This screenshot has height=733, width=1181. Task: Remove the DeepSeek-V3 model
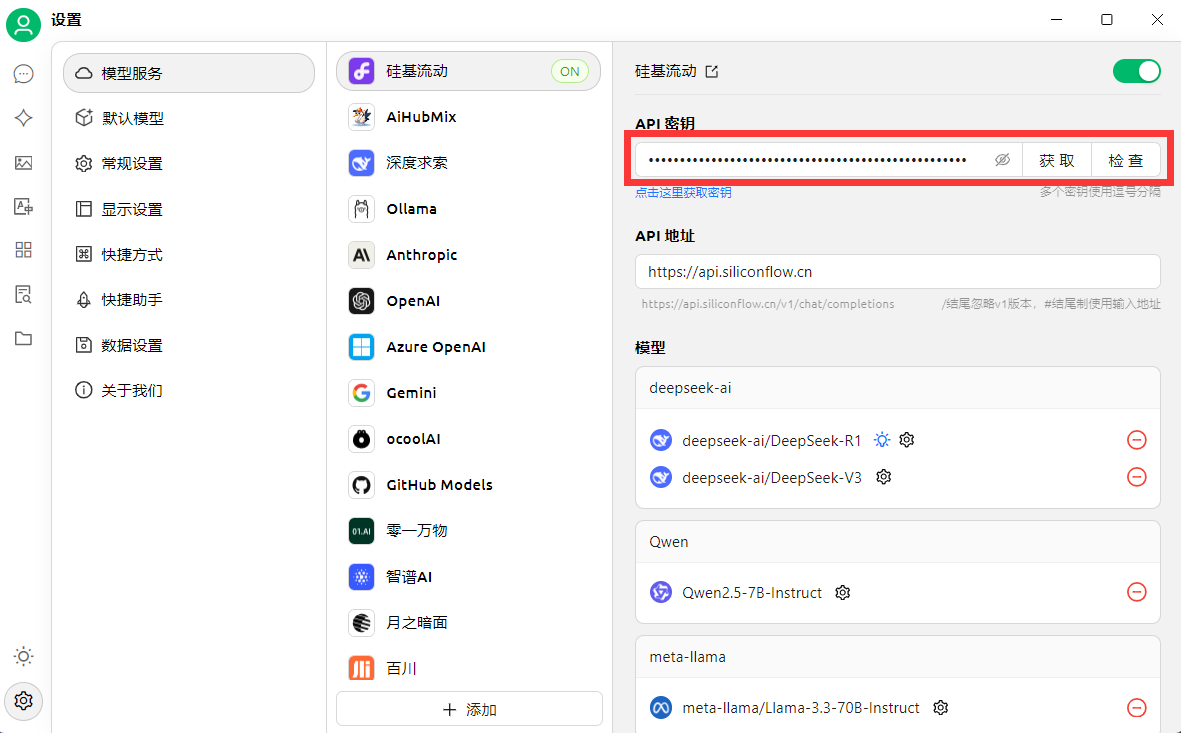click(x=1137, y=477)
